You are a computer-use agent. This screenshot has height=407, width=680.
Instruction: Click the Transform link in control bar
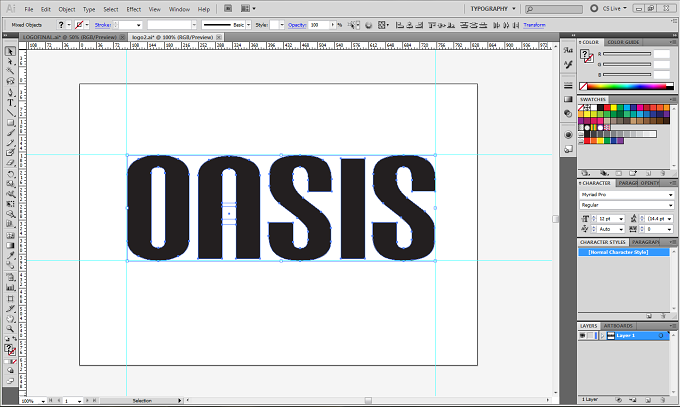pos(534,25)
